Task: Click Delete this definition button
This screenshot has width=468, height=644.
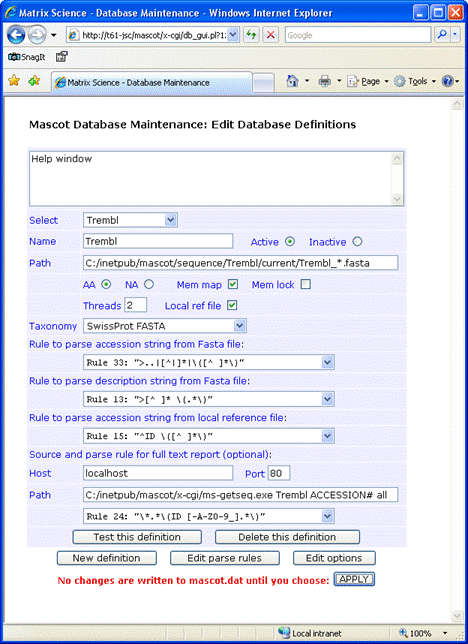Action: click(287, 537)
